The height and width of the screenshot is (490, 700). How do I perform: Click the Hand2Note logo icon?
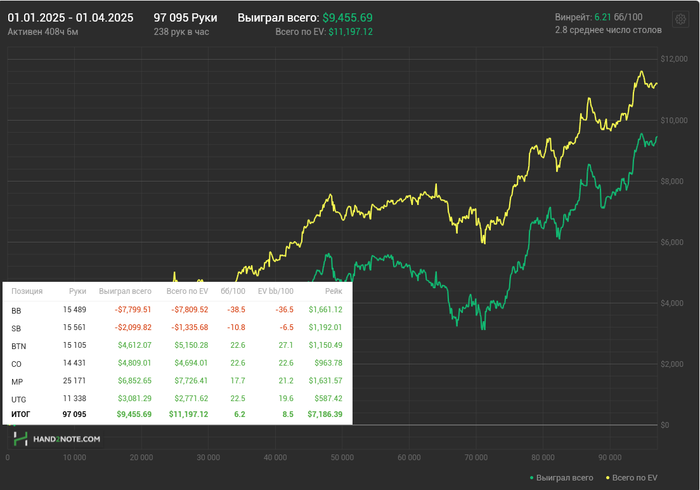coord(20,438)
